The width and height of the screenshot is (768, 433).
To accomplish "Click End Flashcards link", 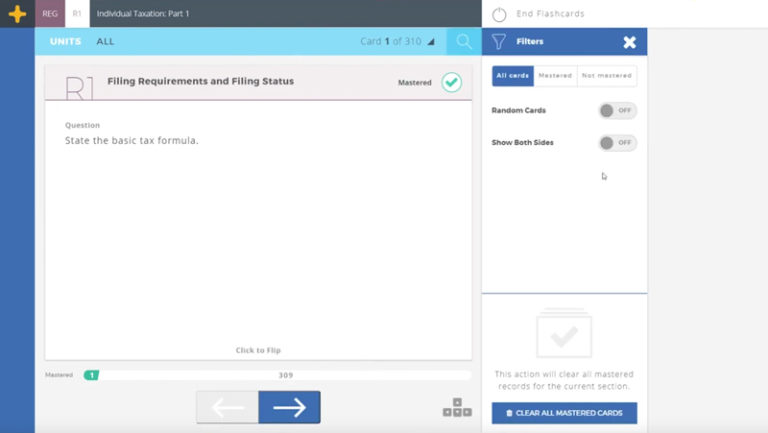I will pos(550,14).
